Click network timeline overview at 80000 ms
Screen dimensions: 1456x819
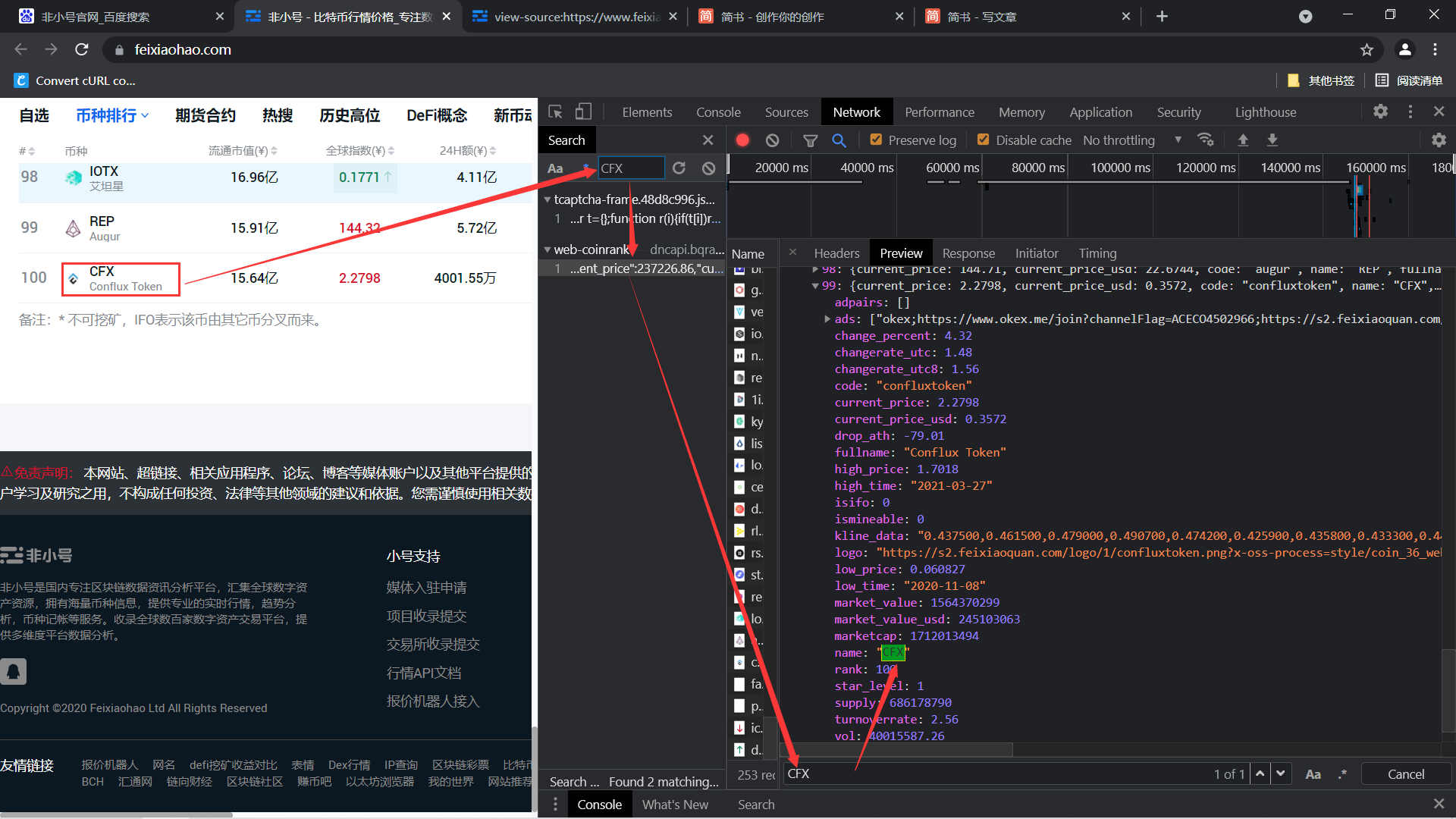pyautogui.click(x=1038, y=168)
